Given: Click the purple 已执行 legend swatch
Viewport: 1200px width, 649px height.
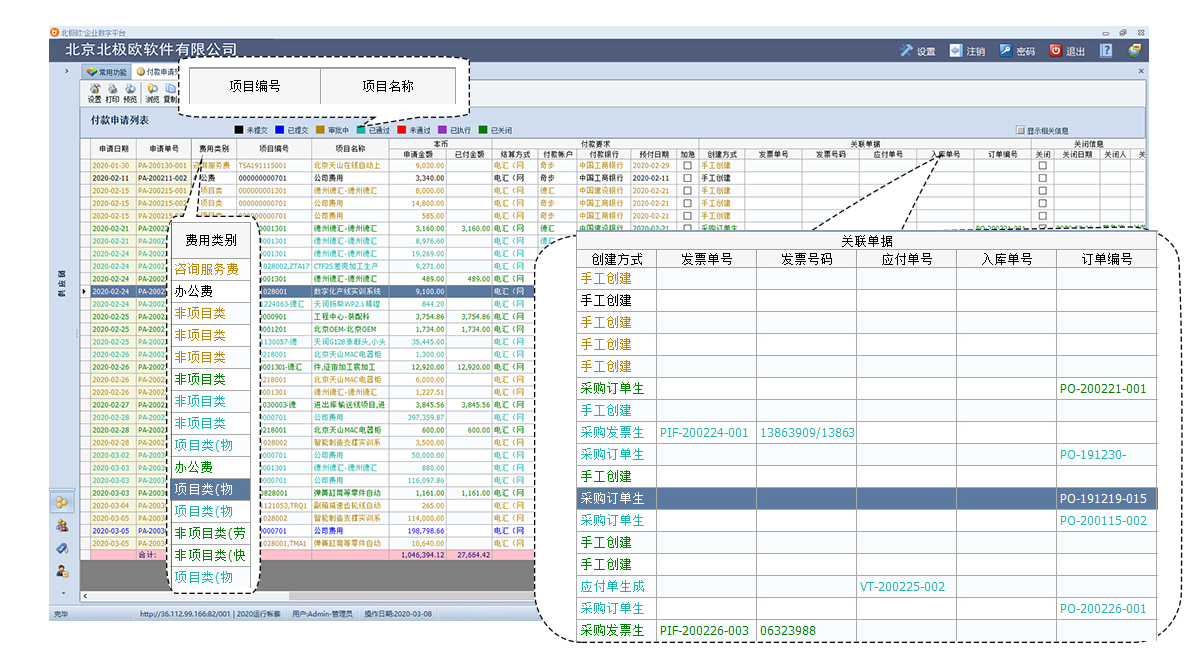Looking at the screenshot, I should 442,130.
